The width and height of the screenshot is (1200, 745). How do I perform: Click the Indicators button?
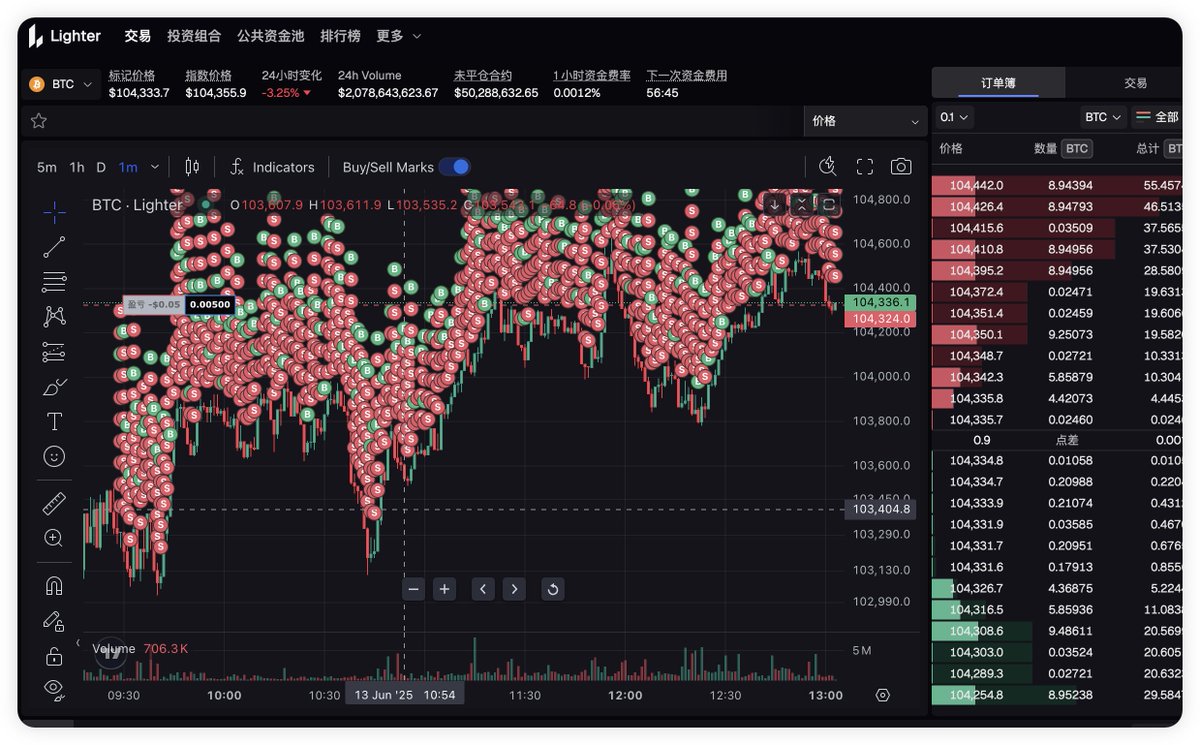pos(272,167)
